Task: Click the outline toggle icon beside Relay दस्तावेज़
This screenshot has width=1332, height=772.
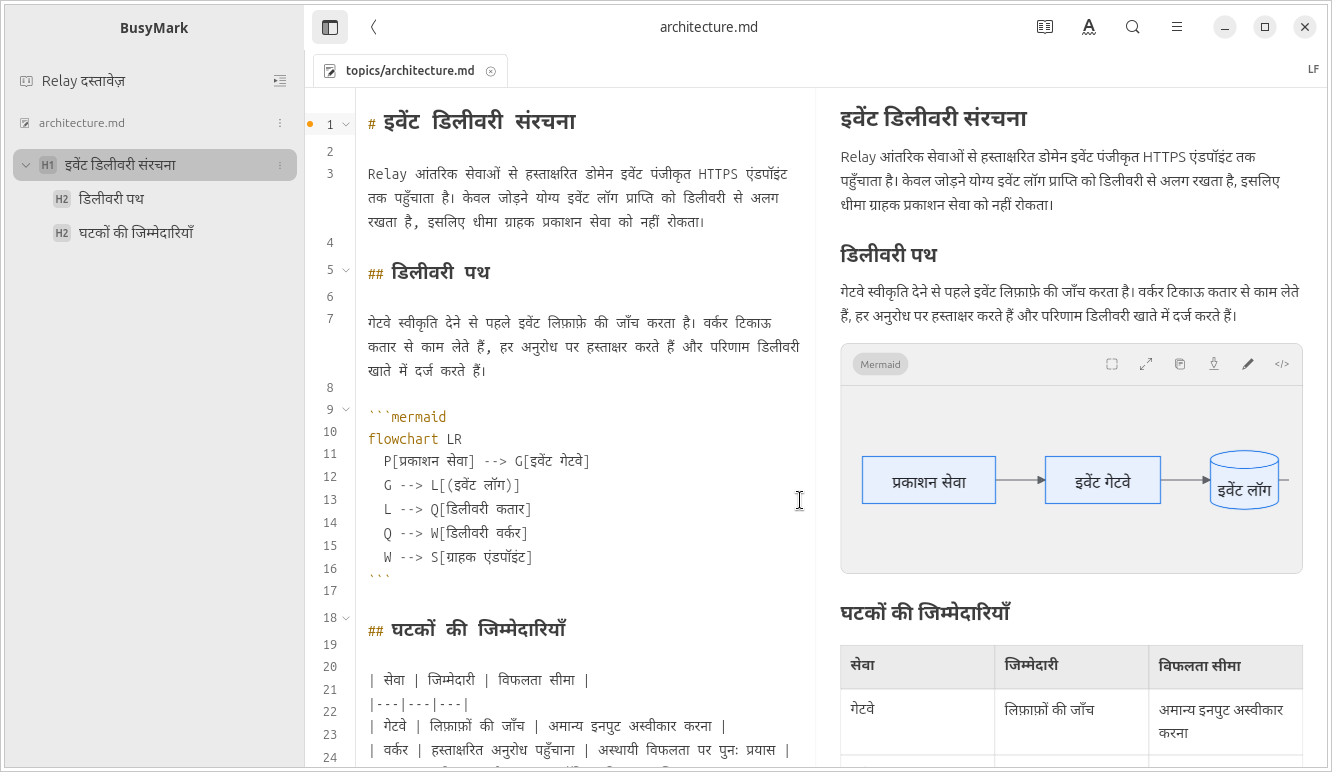Action: coord(280,81)
